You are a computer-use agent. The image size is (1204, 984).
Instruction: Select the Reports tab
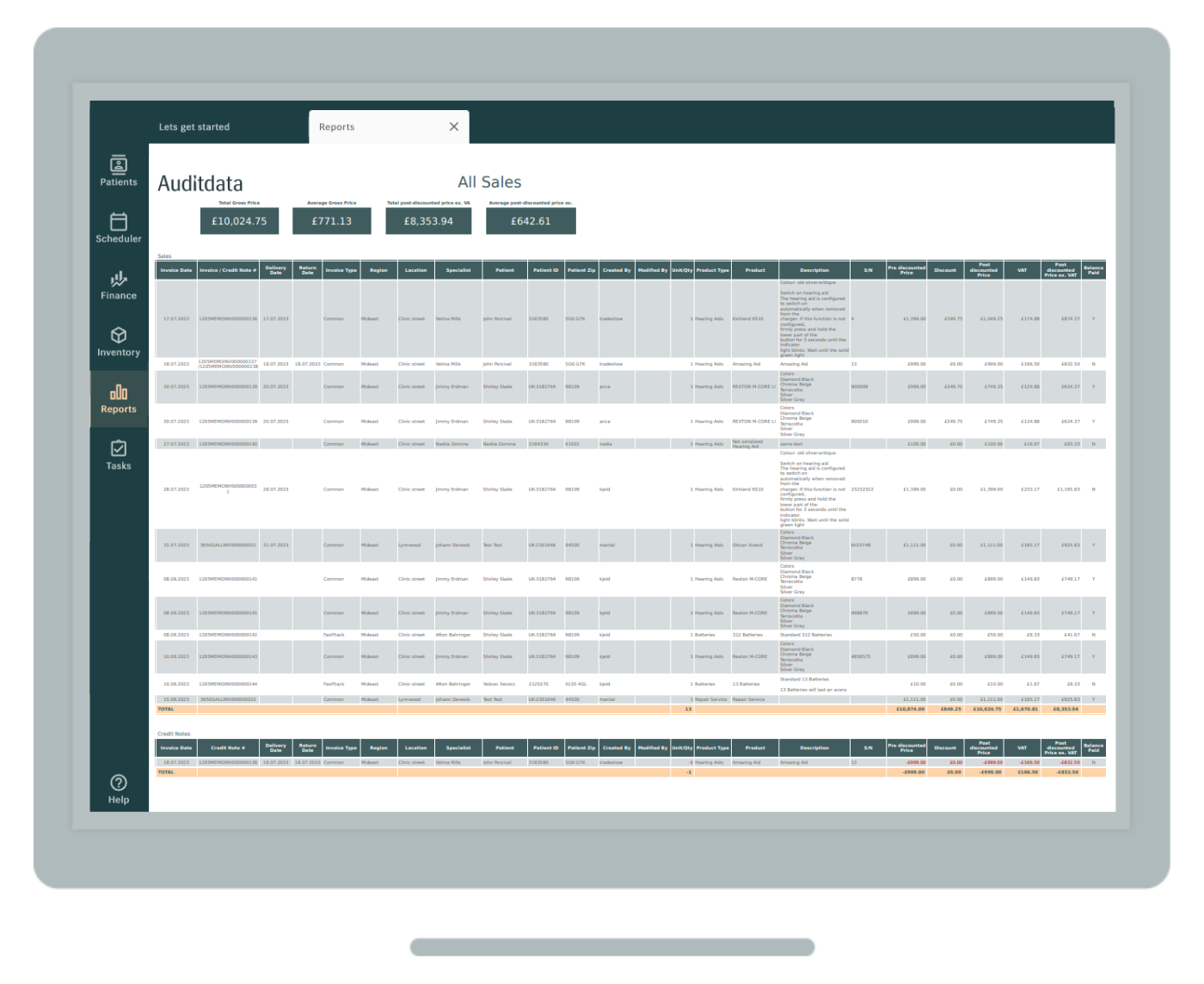pos(335,126)
